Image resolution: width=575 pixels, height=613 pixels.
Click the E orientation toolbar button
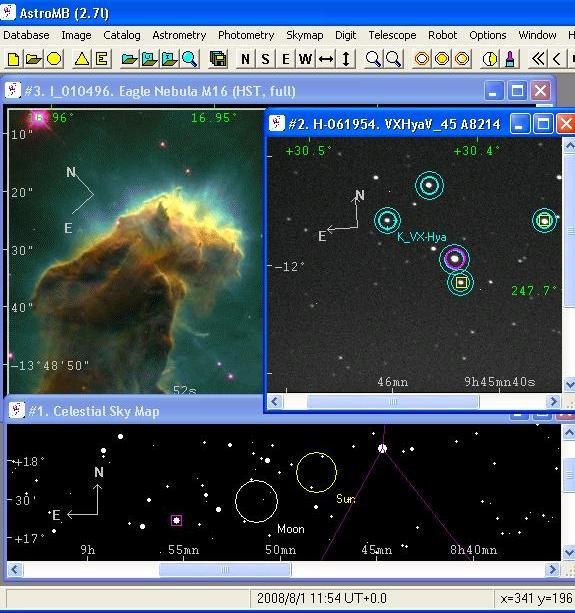(286, 59)
